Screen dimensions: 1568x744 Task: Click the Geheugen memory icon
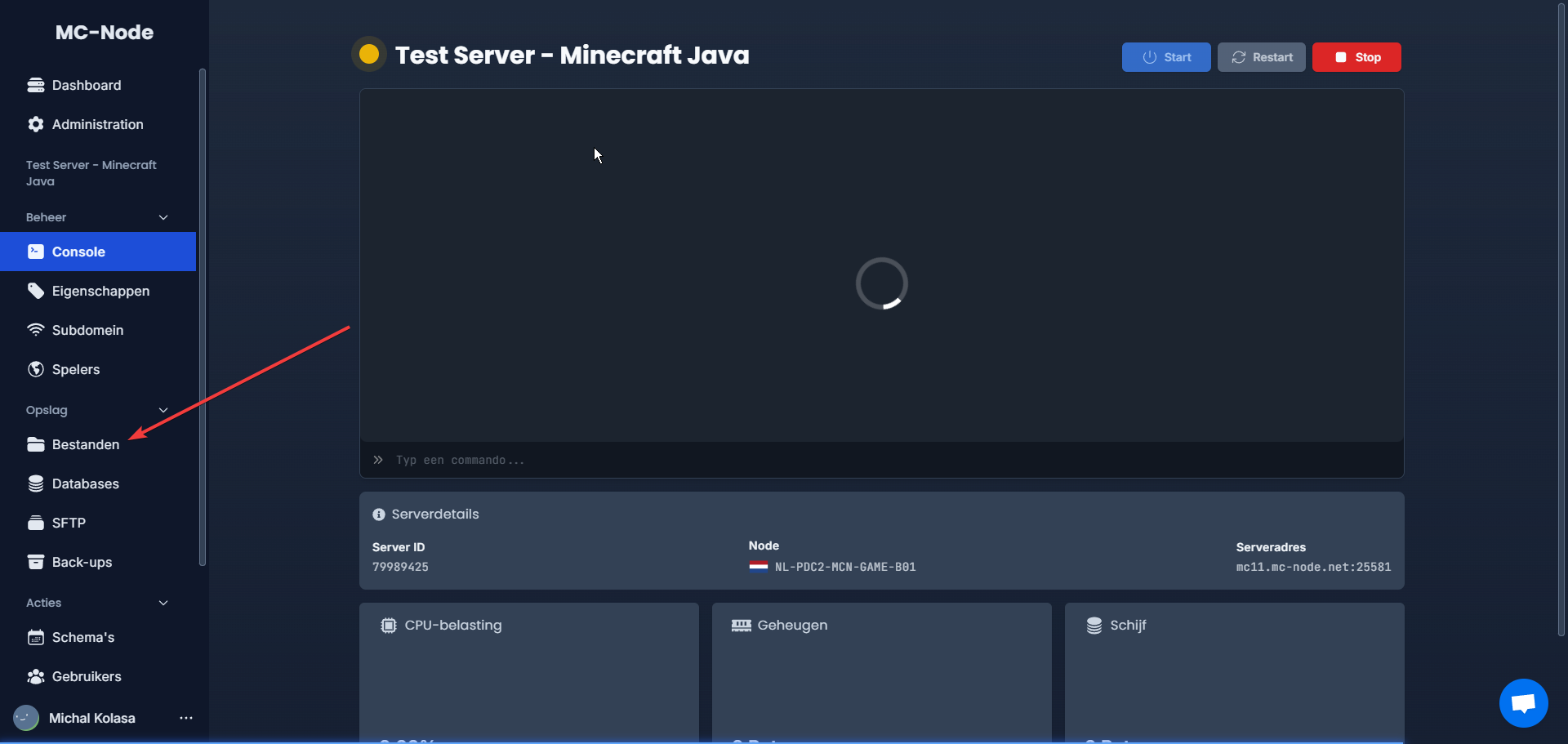(x=742, y=626)
